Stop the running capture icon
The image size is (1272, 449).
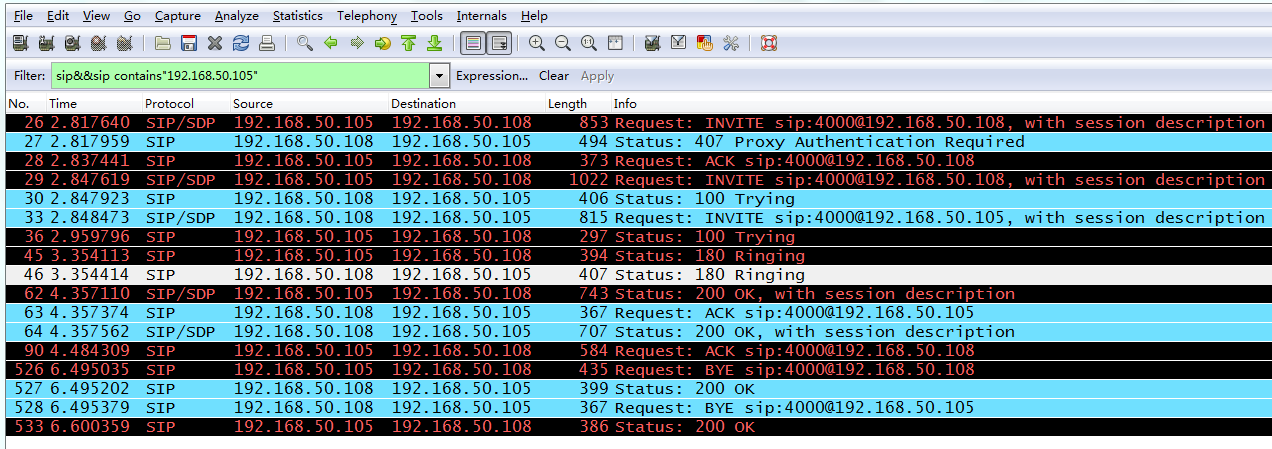click(98, 43)
